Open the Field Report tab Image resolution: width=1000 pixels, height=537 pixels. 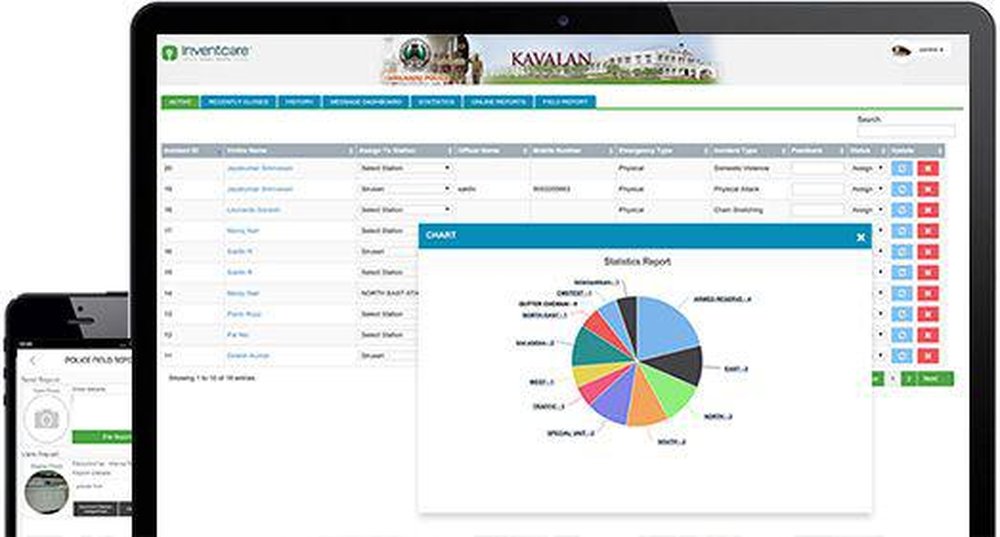566,102
